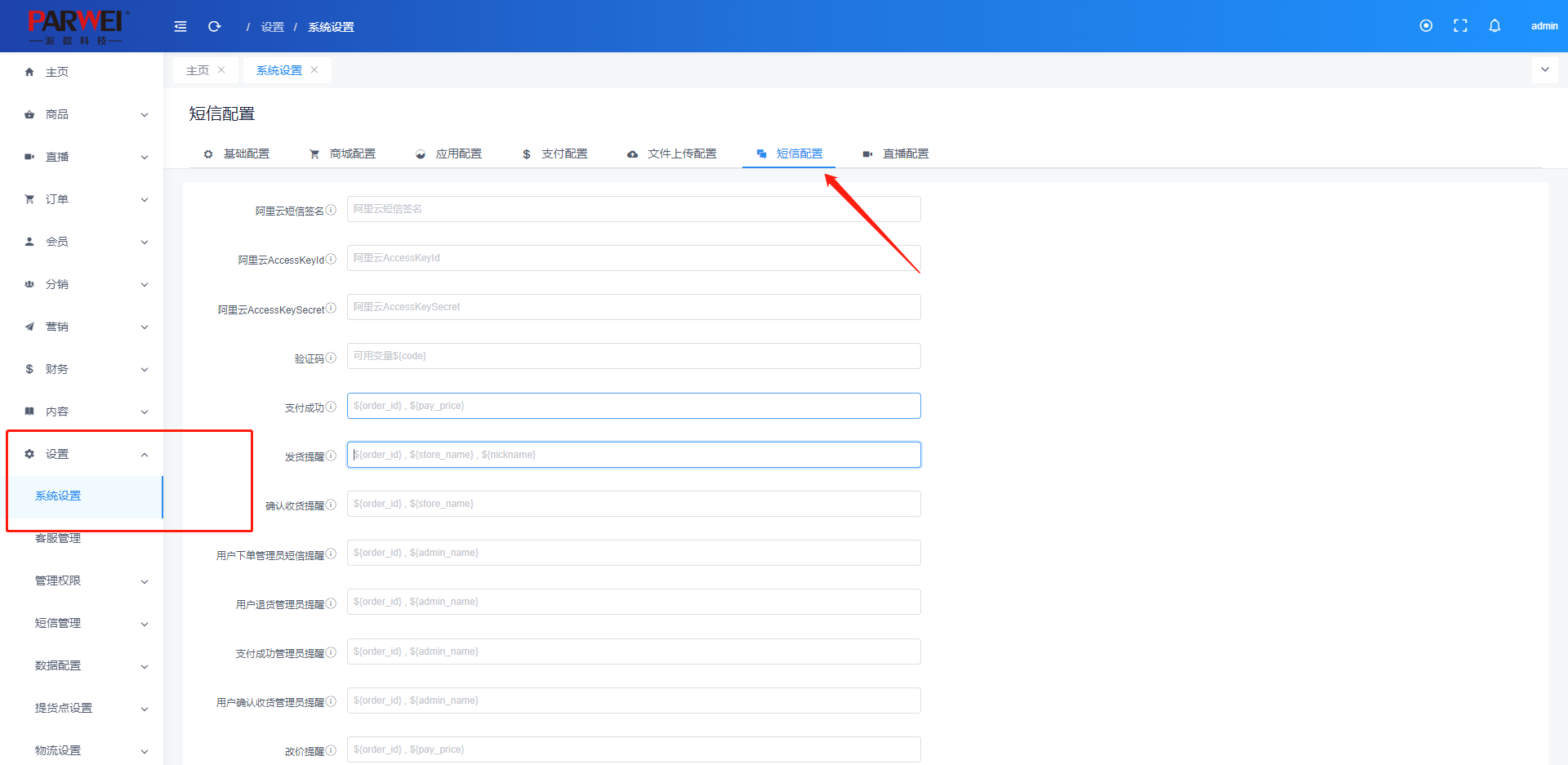Click the refresh page icon

(215, 27)
